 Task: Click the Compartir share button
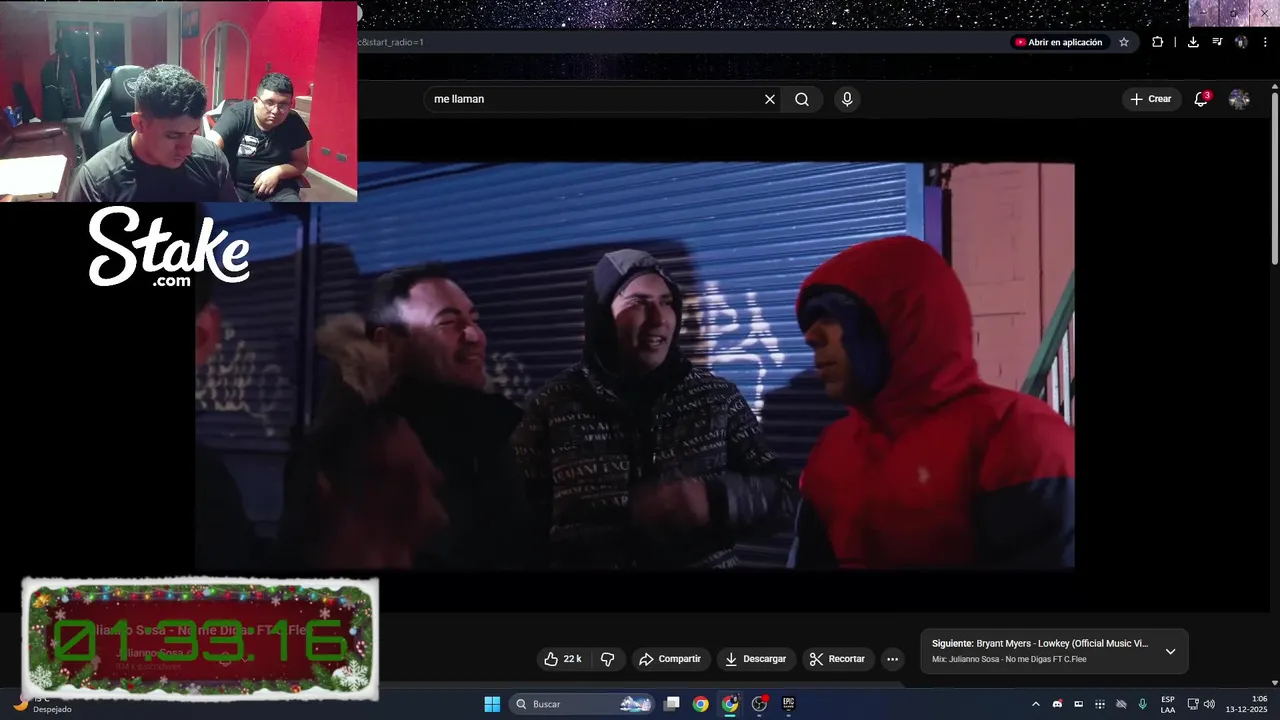pyautogui.click(x=670, y=659)
